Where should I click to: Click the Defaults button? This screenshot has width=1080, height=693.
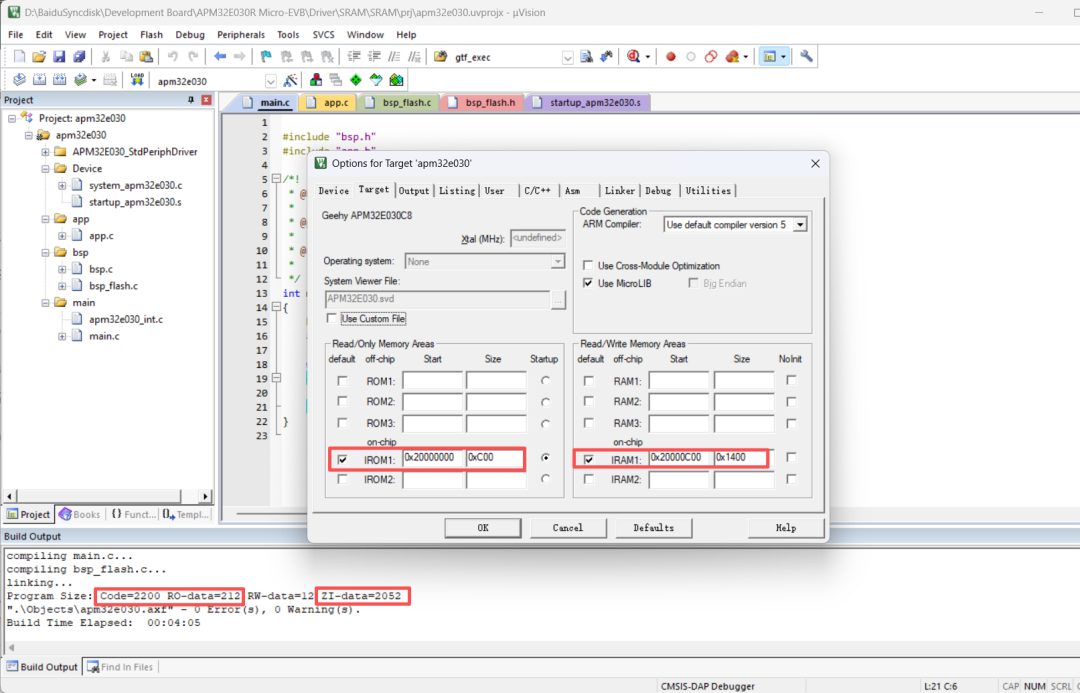click(653, 527)
